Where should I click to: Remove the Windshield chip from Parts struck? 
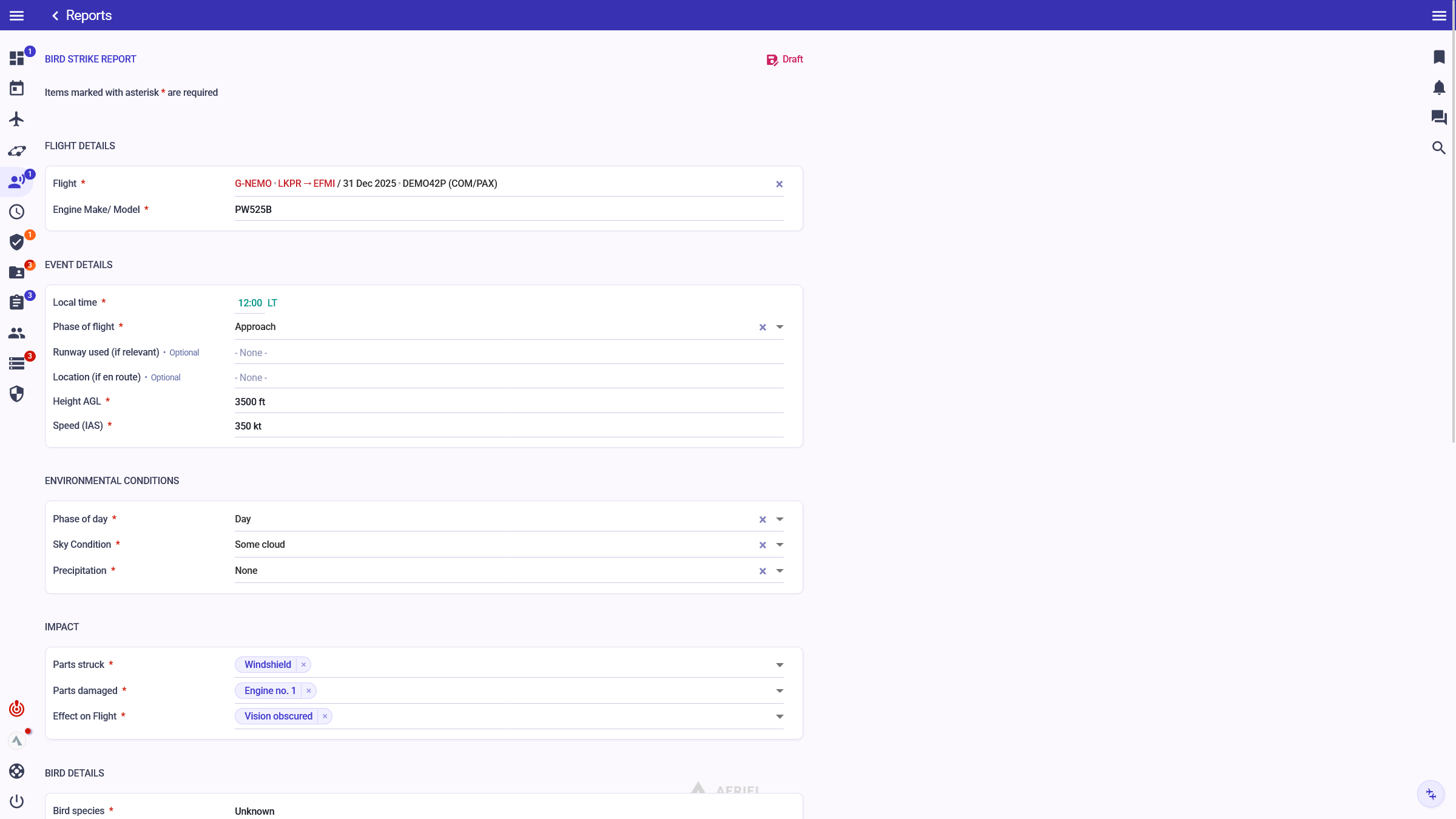(304, 665)
